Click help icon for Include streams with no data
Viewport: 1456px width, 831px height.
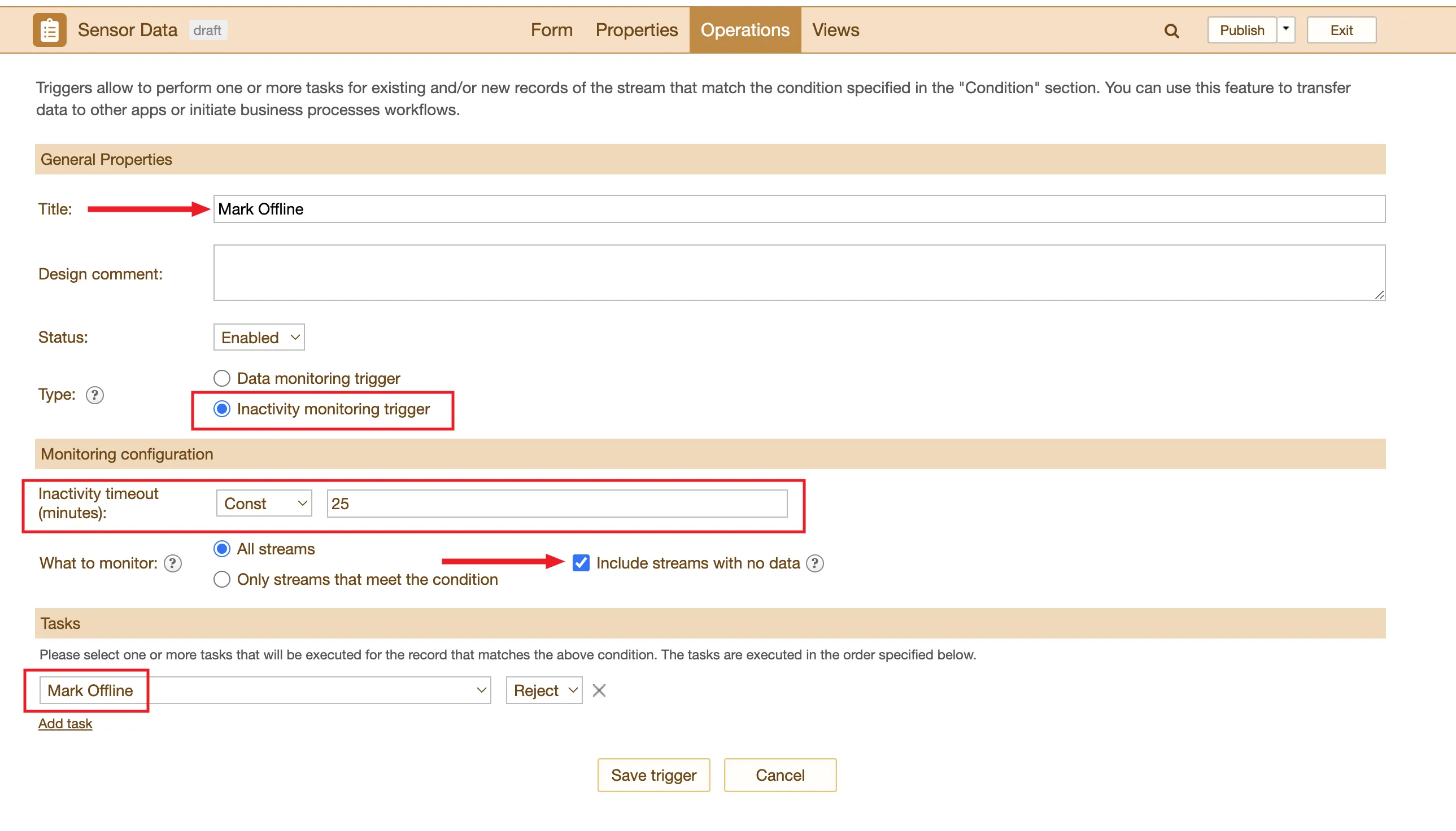[815, 563]
